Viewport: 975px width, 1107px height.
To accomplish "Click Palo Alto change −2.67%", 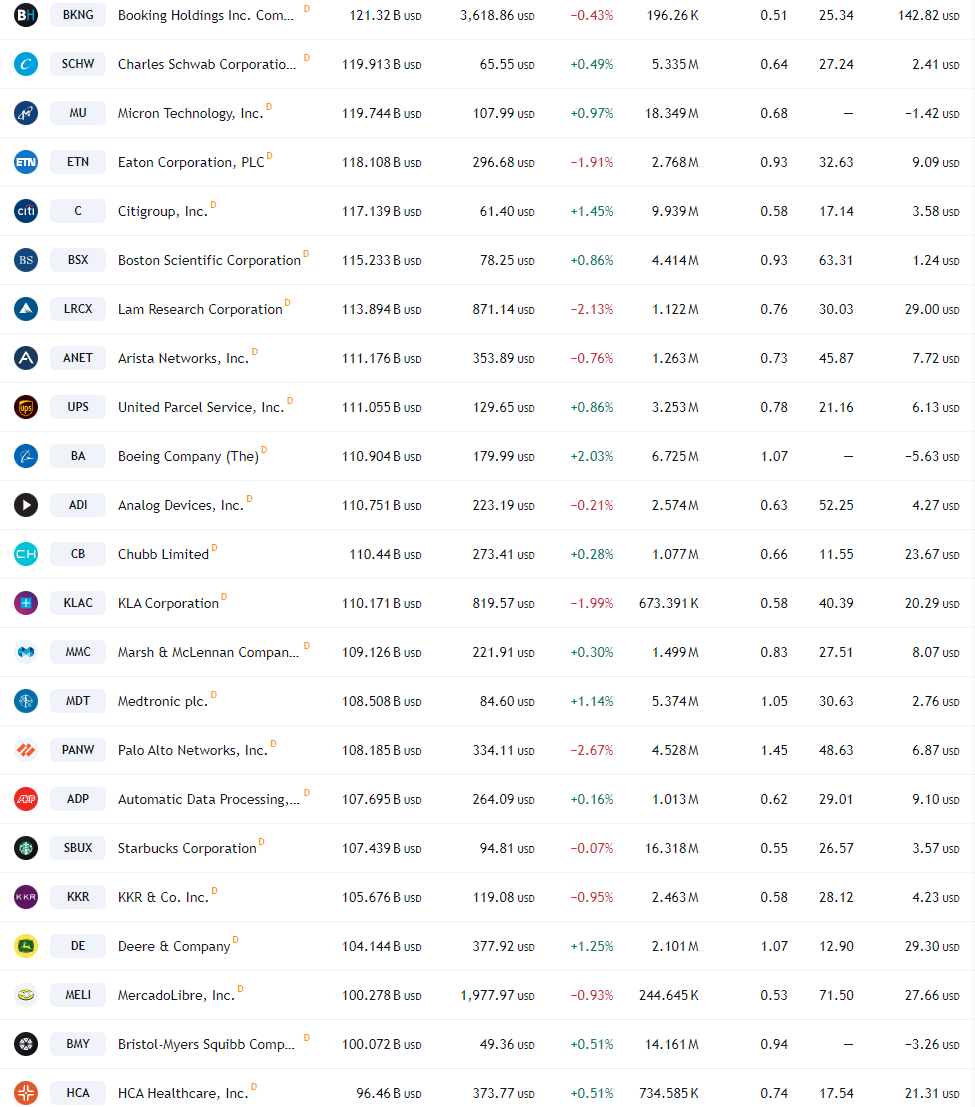I will pos(592,750).
